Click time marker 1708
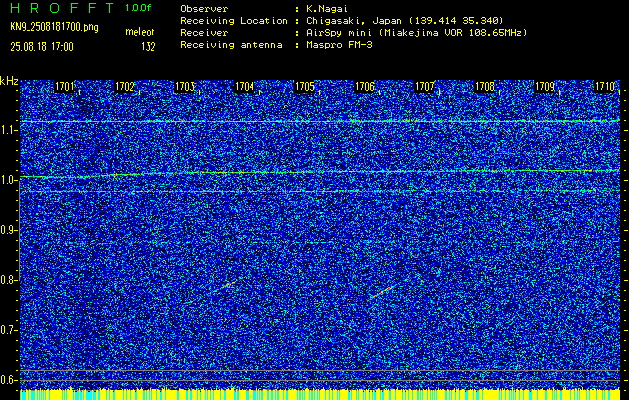 tap(485, 86)
